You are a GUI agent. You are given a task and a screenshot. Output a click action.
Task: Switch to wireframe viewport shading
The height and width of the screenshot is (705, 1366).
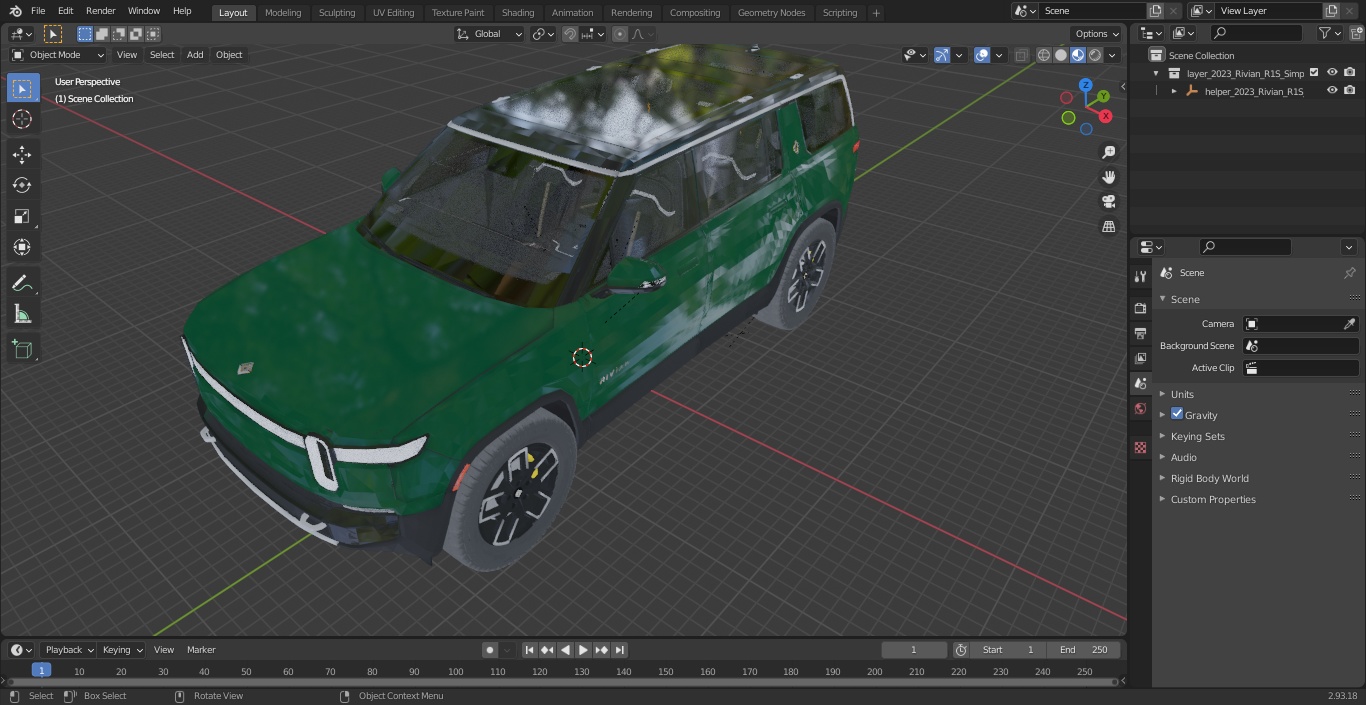pyautogui.click(x=1044, y=55)
